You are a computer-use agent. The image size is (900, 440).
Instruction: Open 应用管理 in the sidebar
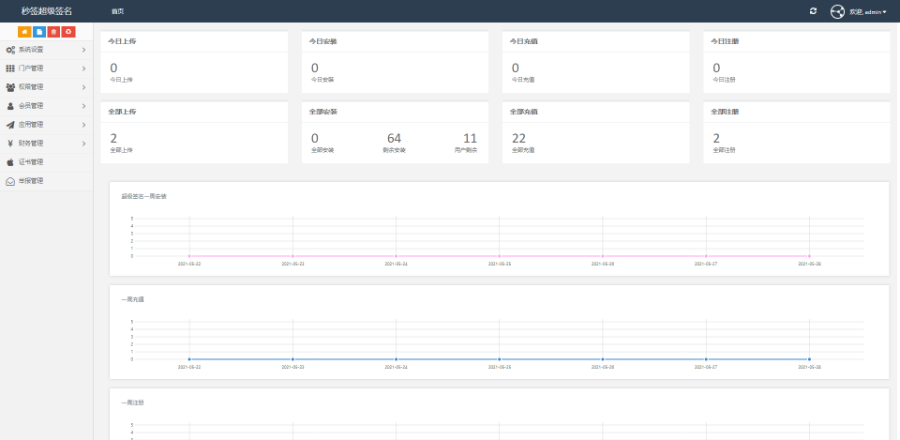click(x=31, y=125)
